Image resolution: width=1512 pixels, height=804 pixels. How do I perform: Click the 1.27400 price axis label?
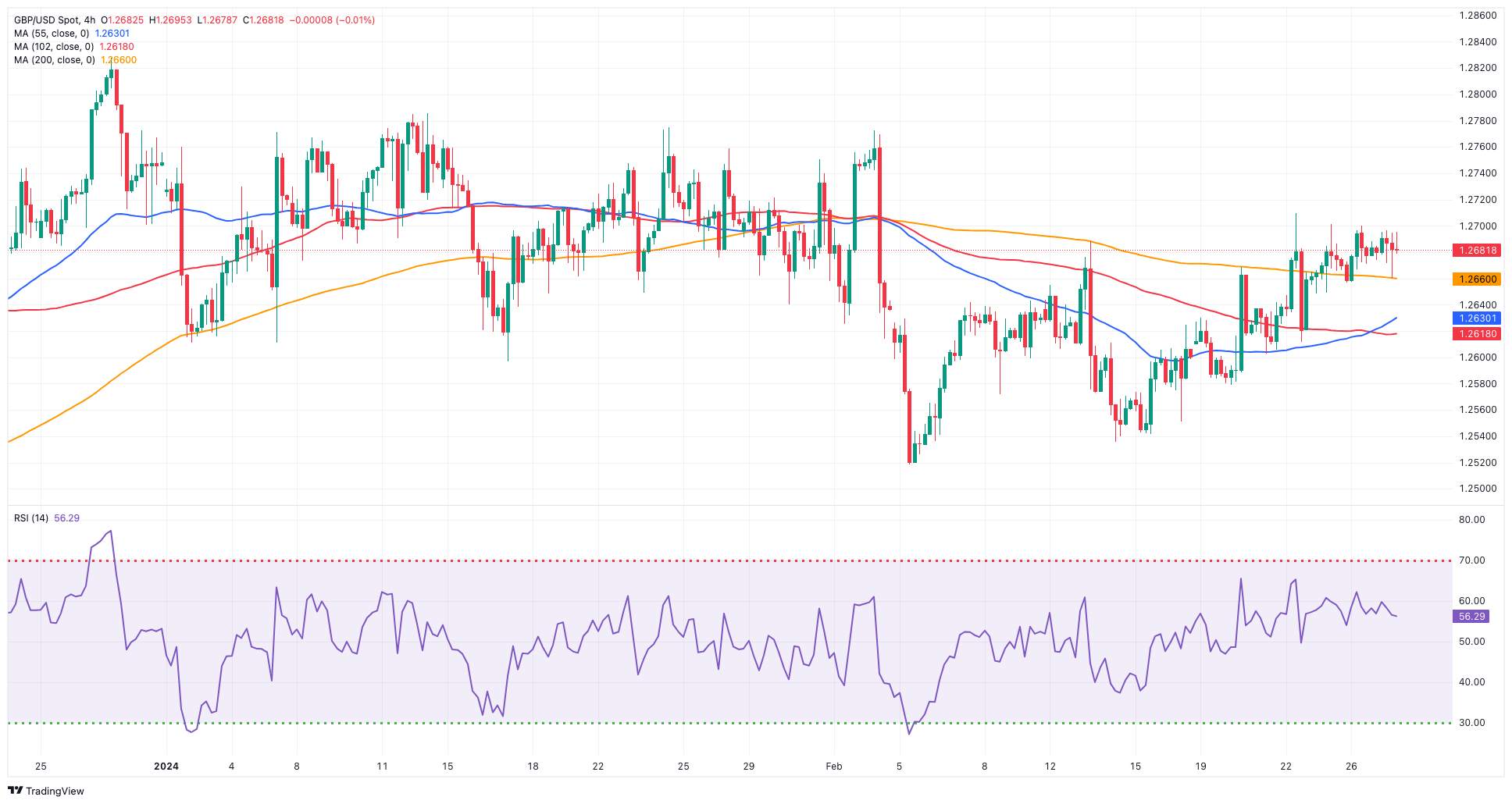[1478, 173]
